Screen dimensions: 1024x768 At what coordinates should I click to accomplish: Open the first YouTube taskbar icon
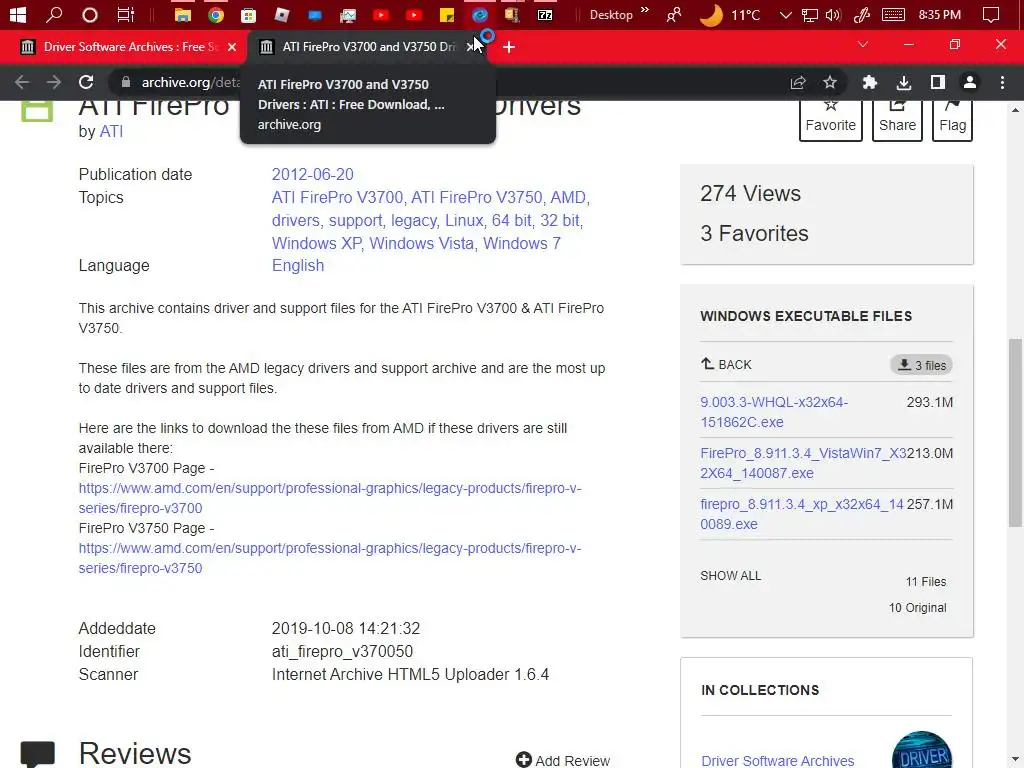point(381,14)
